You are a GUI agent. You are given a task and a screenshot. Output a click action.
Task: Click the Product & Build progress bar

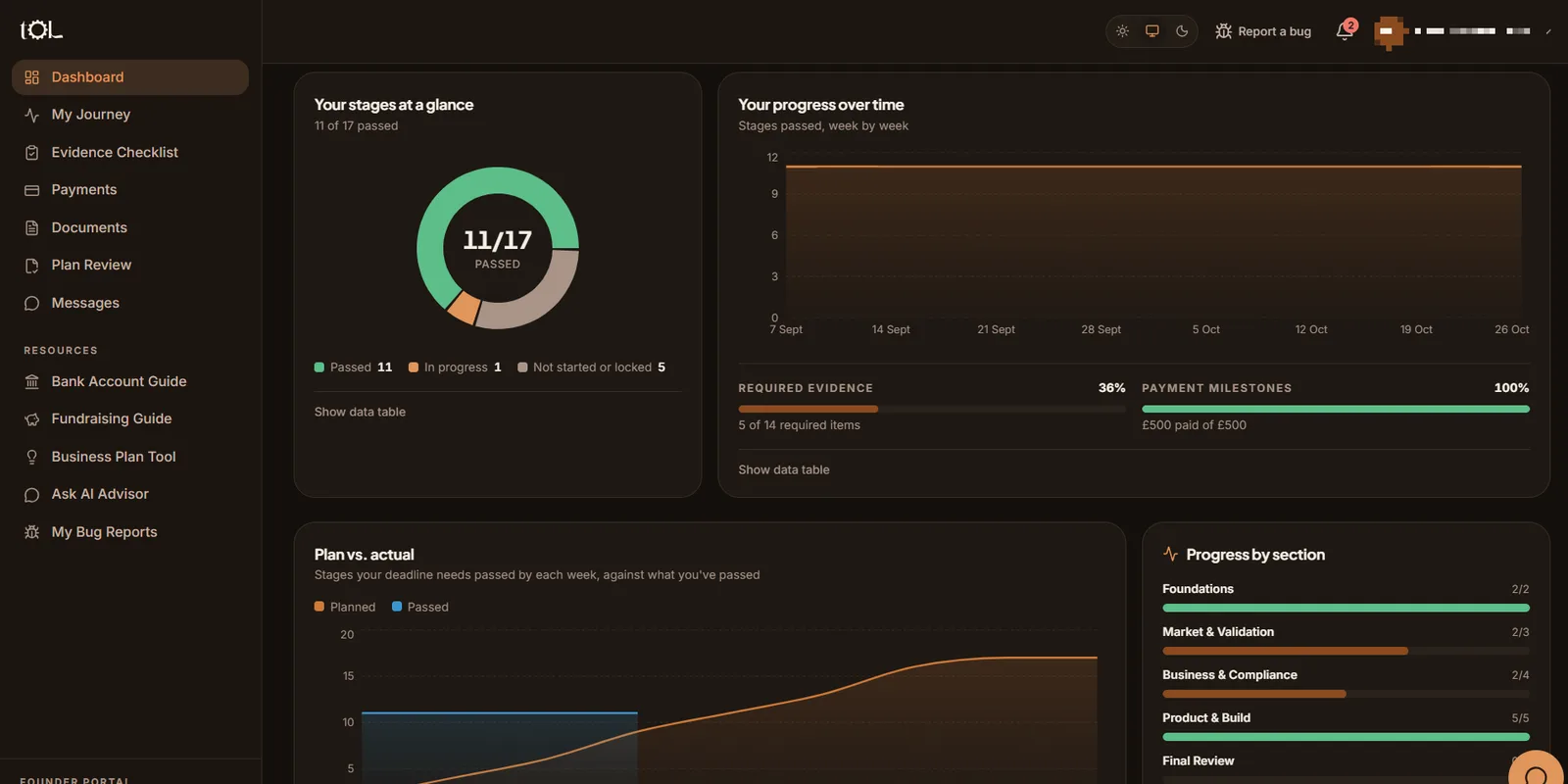[1346, 737]
